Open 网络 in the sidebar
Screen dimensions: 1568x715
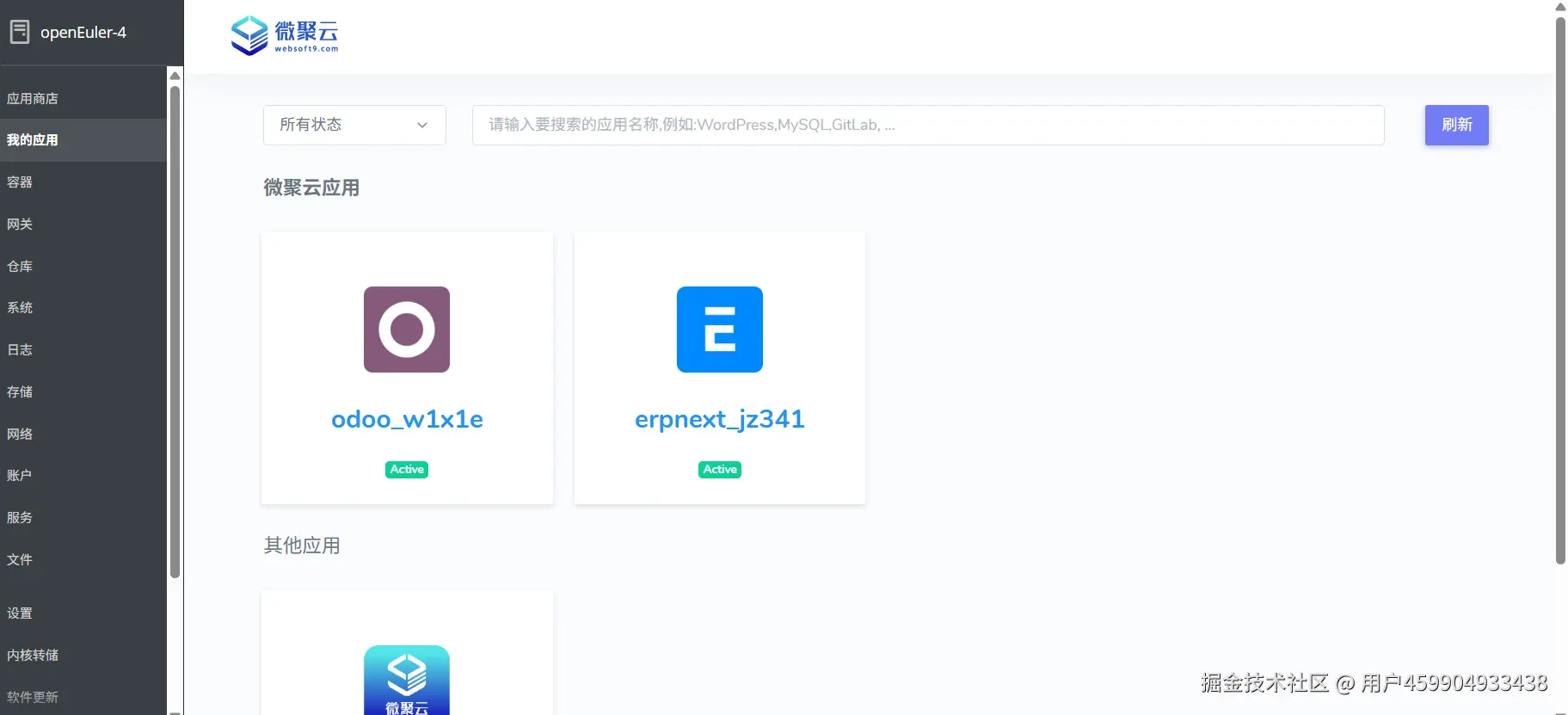83,435
